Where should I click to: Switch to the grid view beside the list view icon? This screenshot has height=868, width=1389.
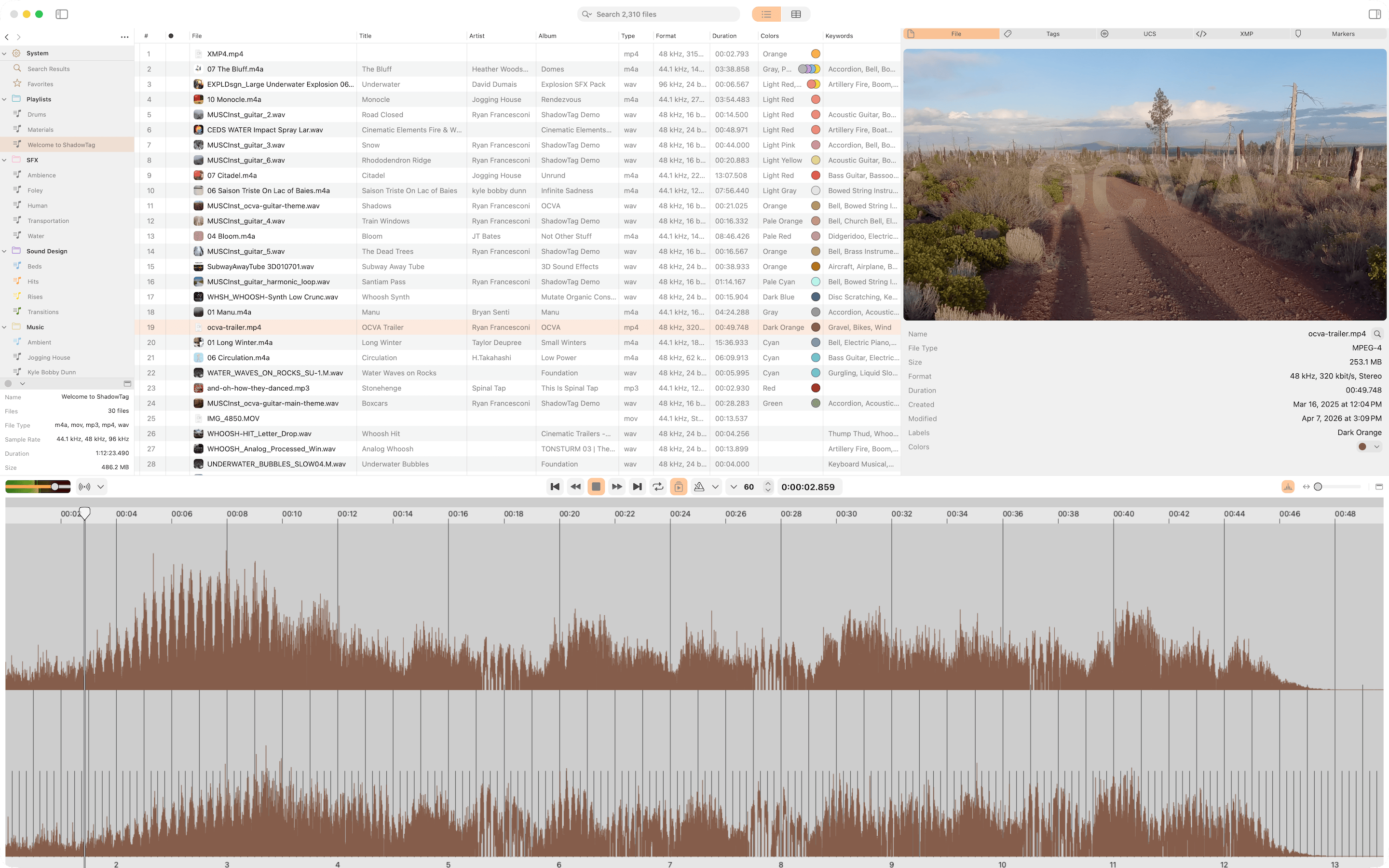click(795, 14)
